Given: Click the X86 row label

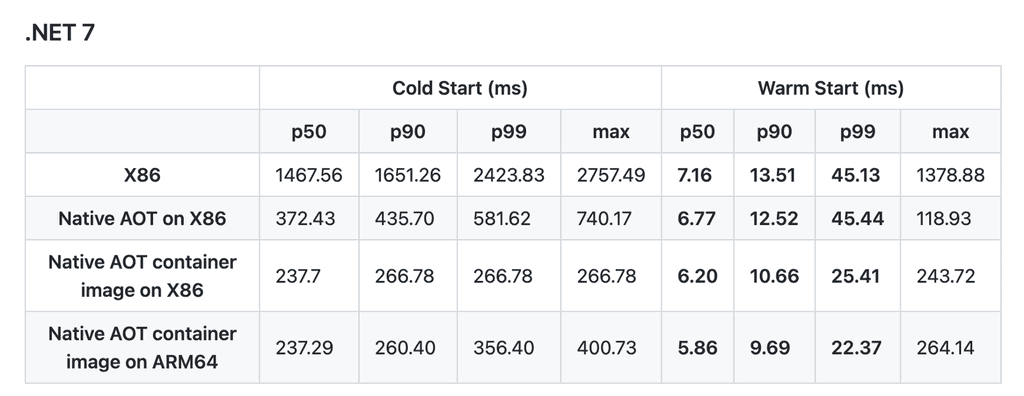Looking at the screenshot, I should (142, 175).
